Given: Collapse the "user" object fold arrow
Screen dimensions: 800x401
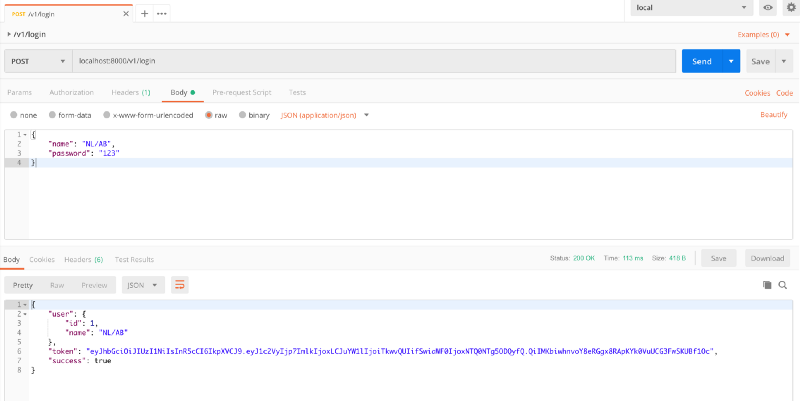Looking at the screenshot, I should click(25, 314).
